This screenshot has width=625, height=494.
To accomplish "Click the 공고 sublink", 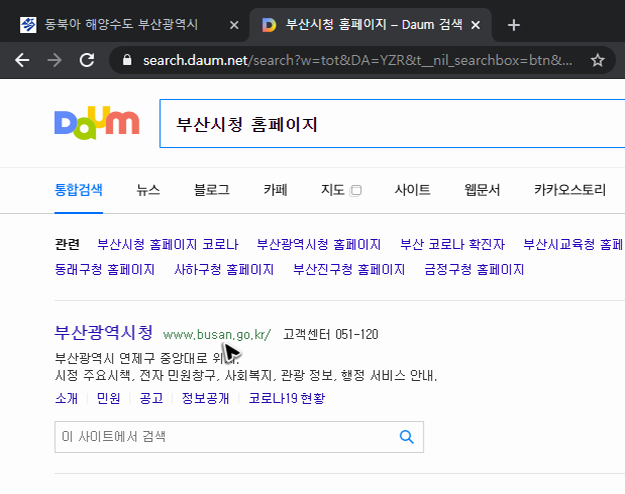I will point(151,398).
